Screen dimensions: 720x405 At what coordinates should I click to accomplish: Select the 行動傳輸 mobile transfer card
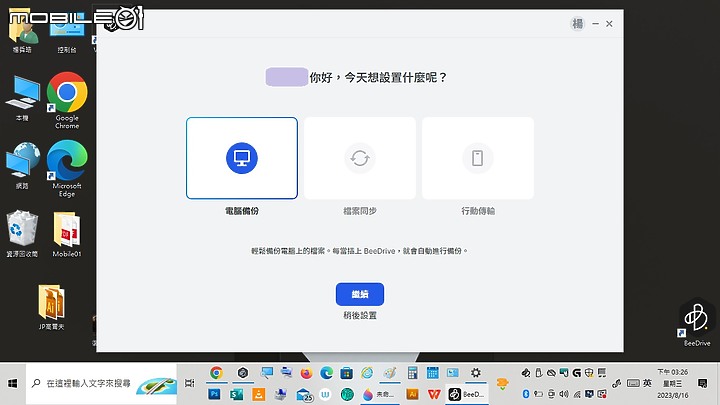pos(478,158)
